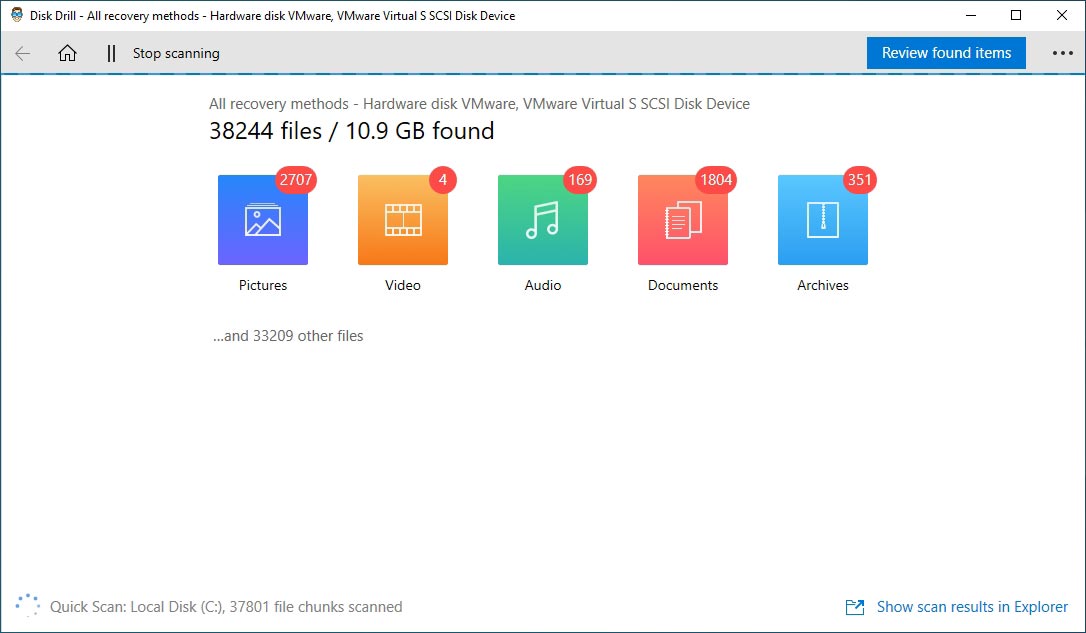
Task: Click the Documents label
Action: point(682,285)
